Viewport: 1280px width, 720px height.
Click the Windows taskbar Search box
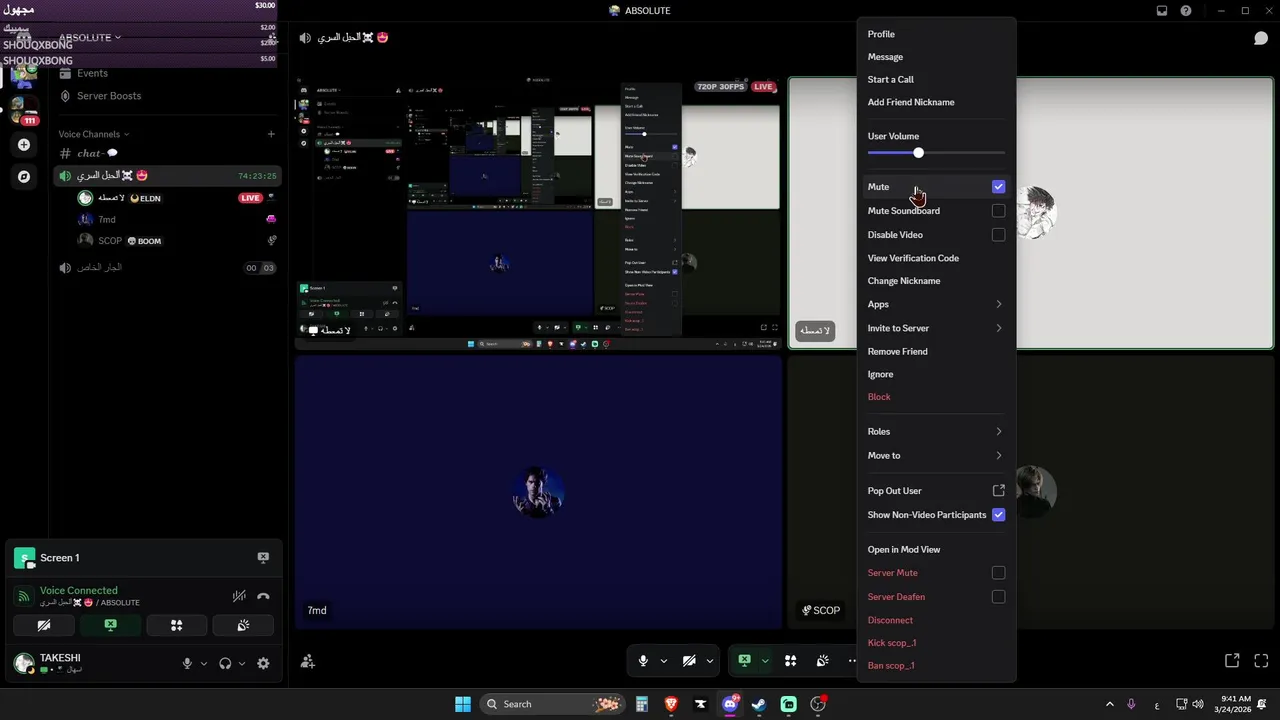(x=552, y=704)
